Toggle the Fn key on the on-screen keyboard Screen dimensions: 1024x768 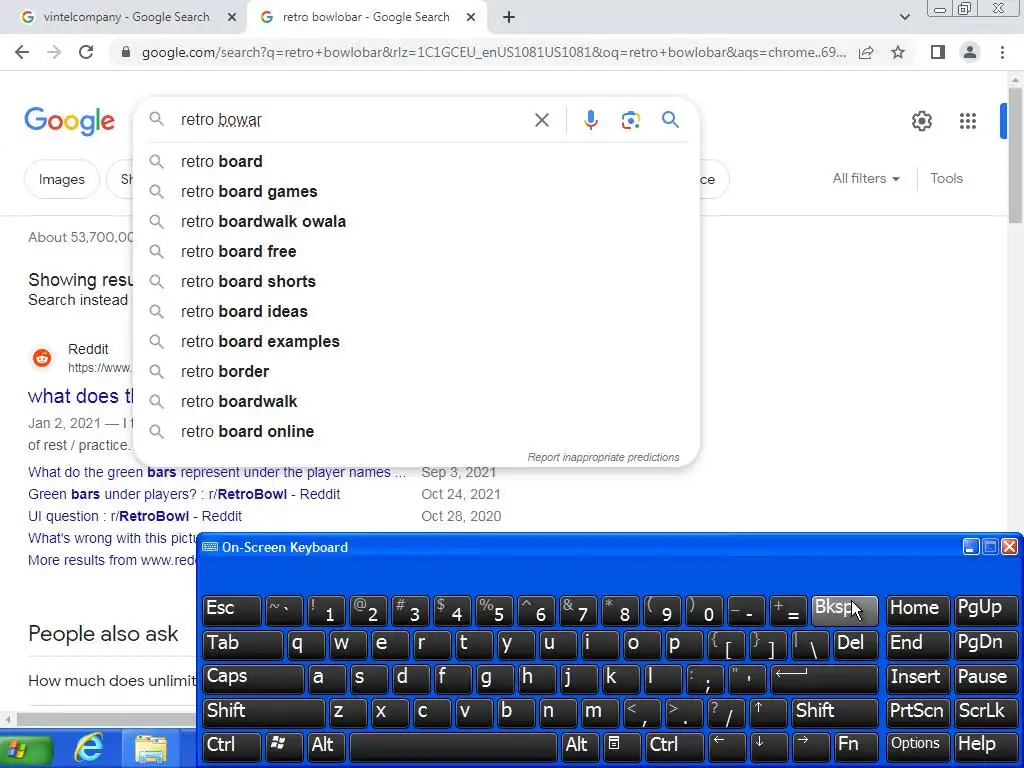pos(856,746)
